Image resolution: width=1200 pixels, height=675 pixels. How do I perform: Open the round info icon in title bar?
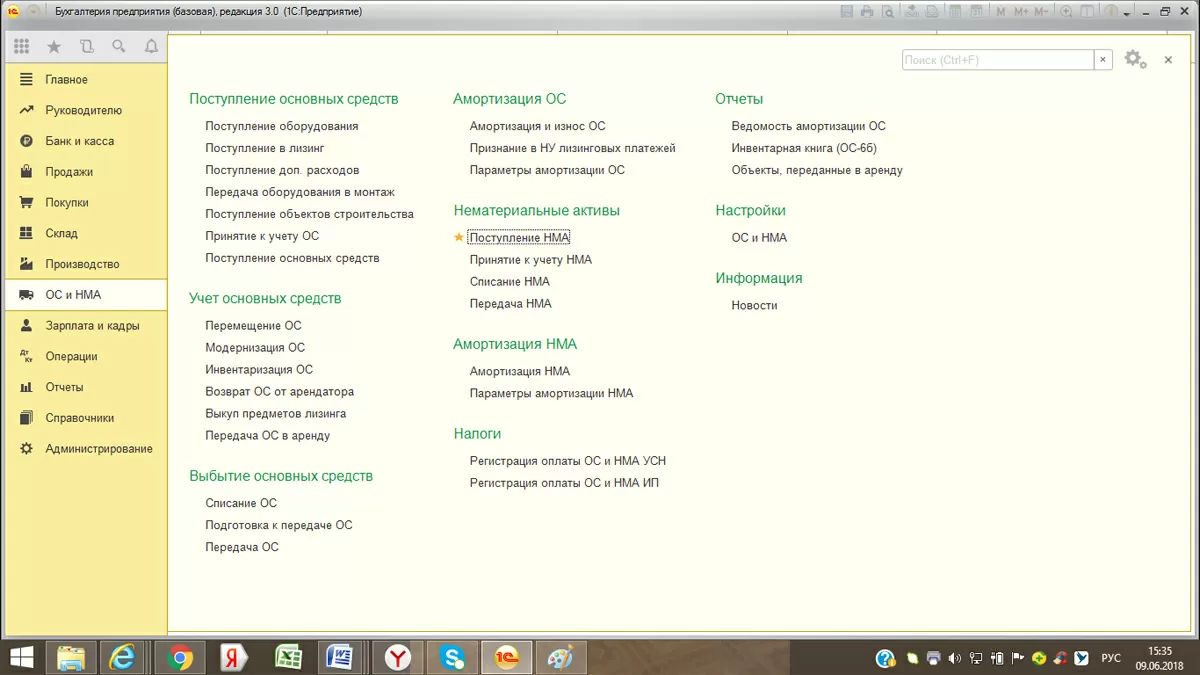(x=1111, y=12)
